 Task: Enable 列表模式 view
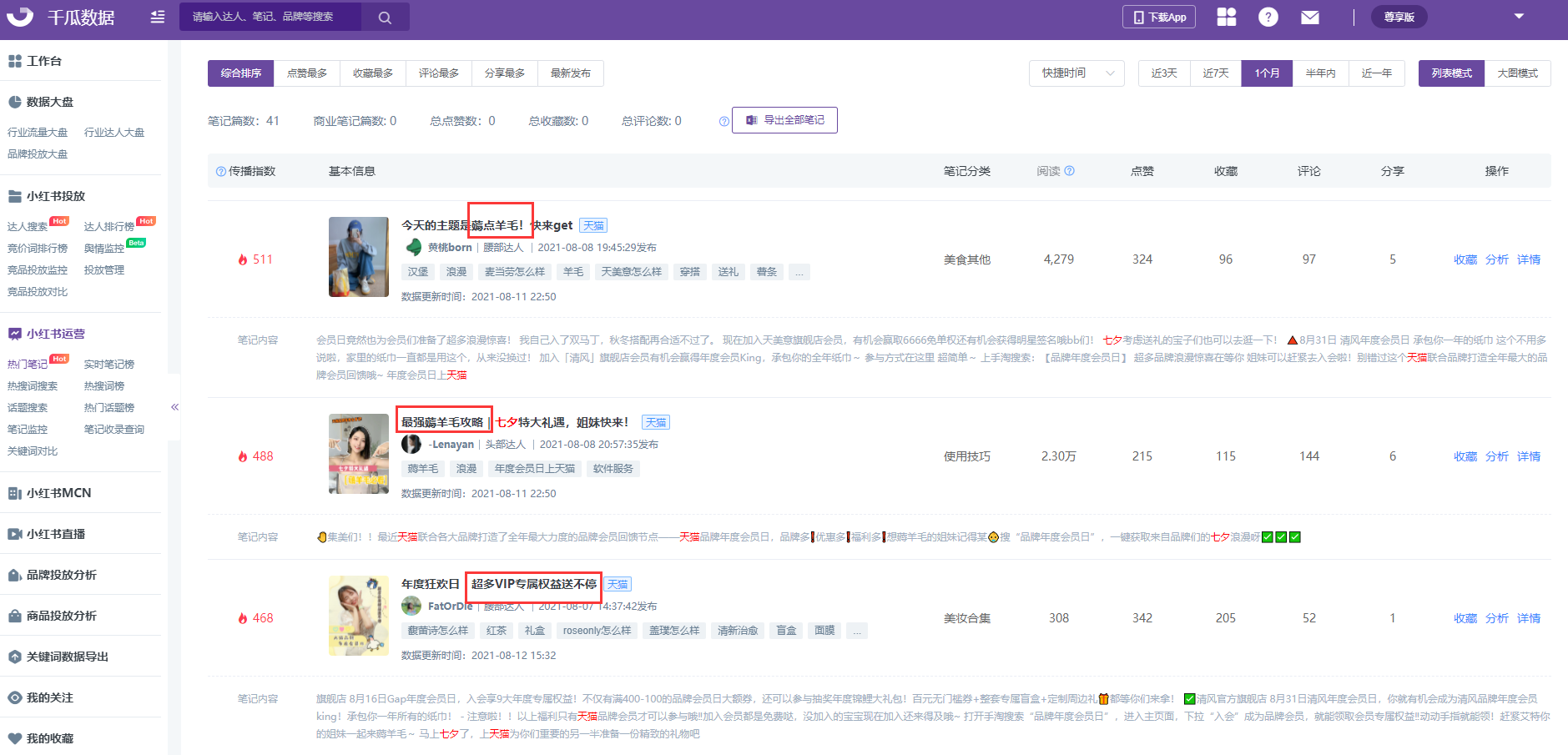coord(1450,73)
